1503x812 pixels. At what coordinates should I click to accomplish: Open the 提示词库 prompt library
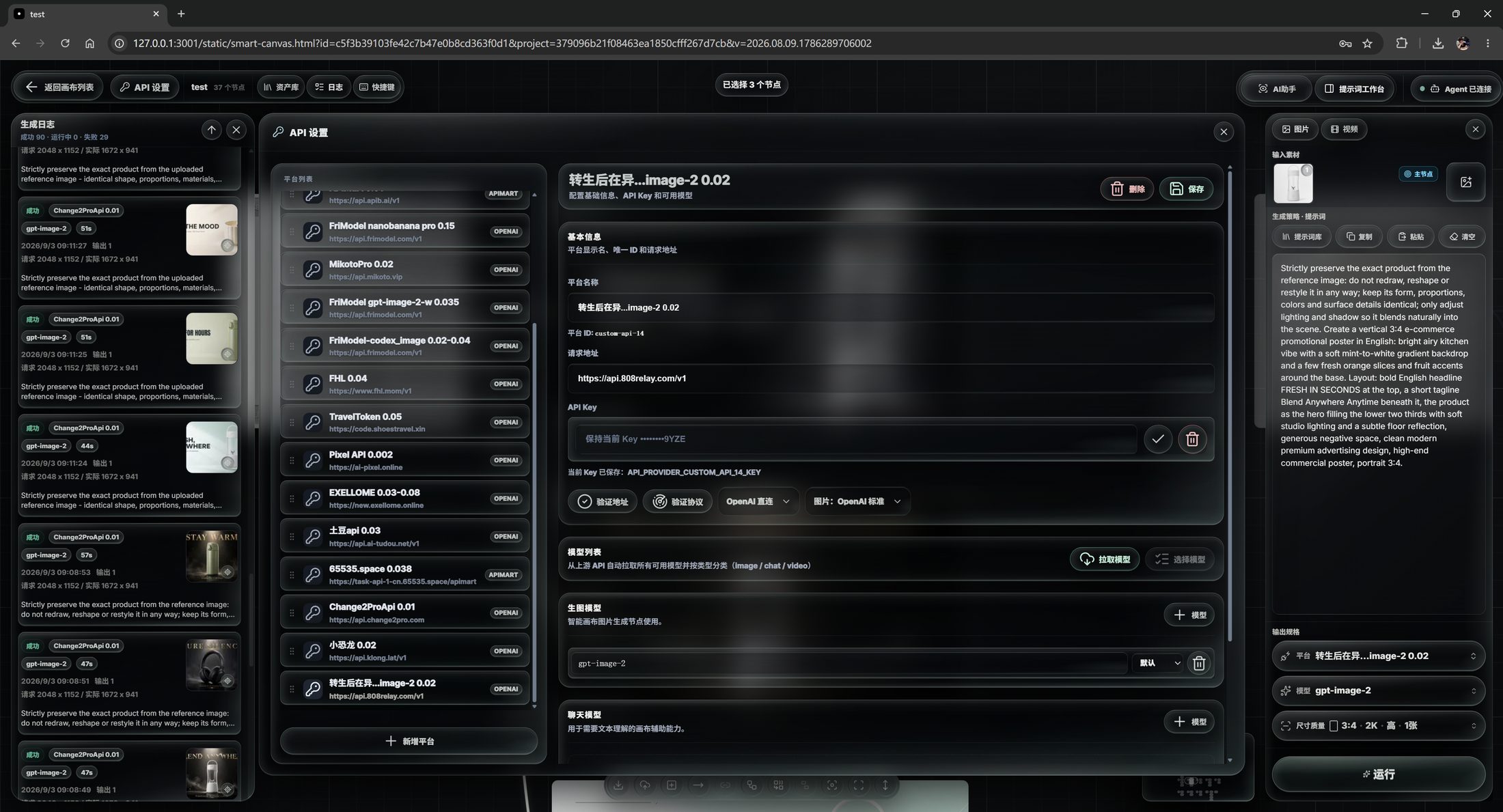point(1301,237)
